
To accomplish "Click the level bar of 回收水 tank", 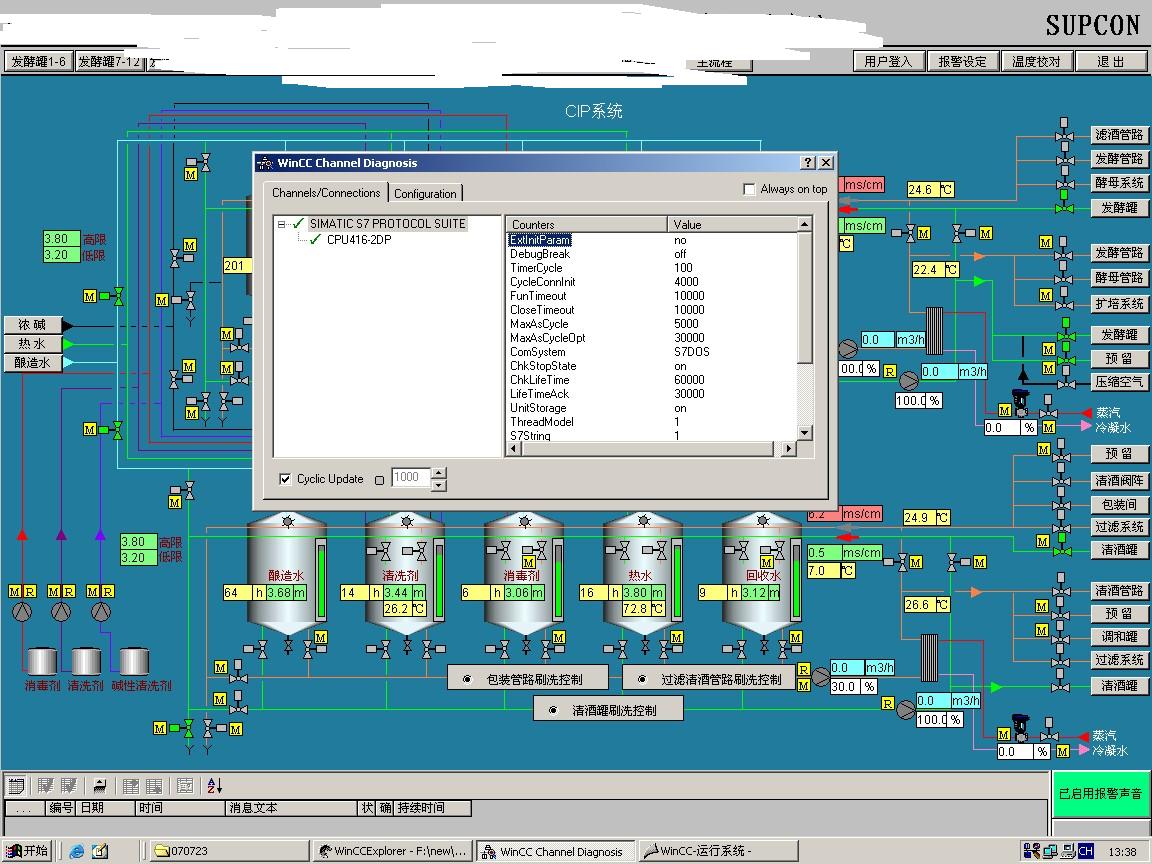I will [796, 579].
